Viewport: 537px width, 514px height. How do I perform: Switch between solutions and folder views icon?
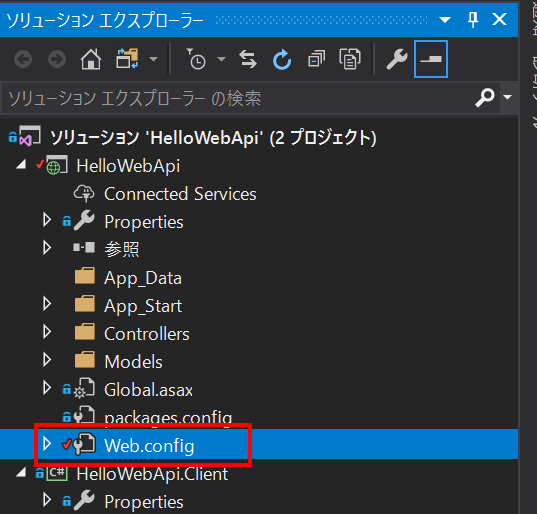[127, 59]
